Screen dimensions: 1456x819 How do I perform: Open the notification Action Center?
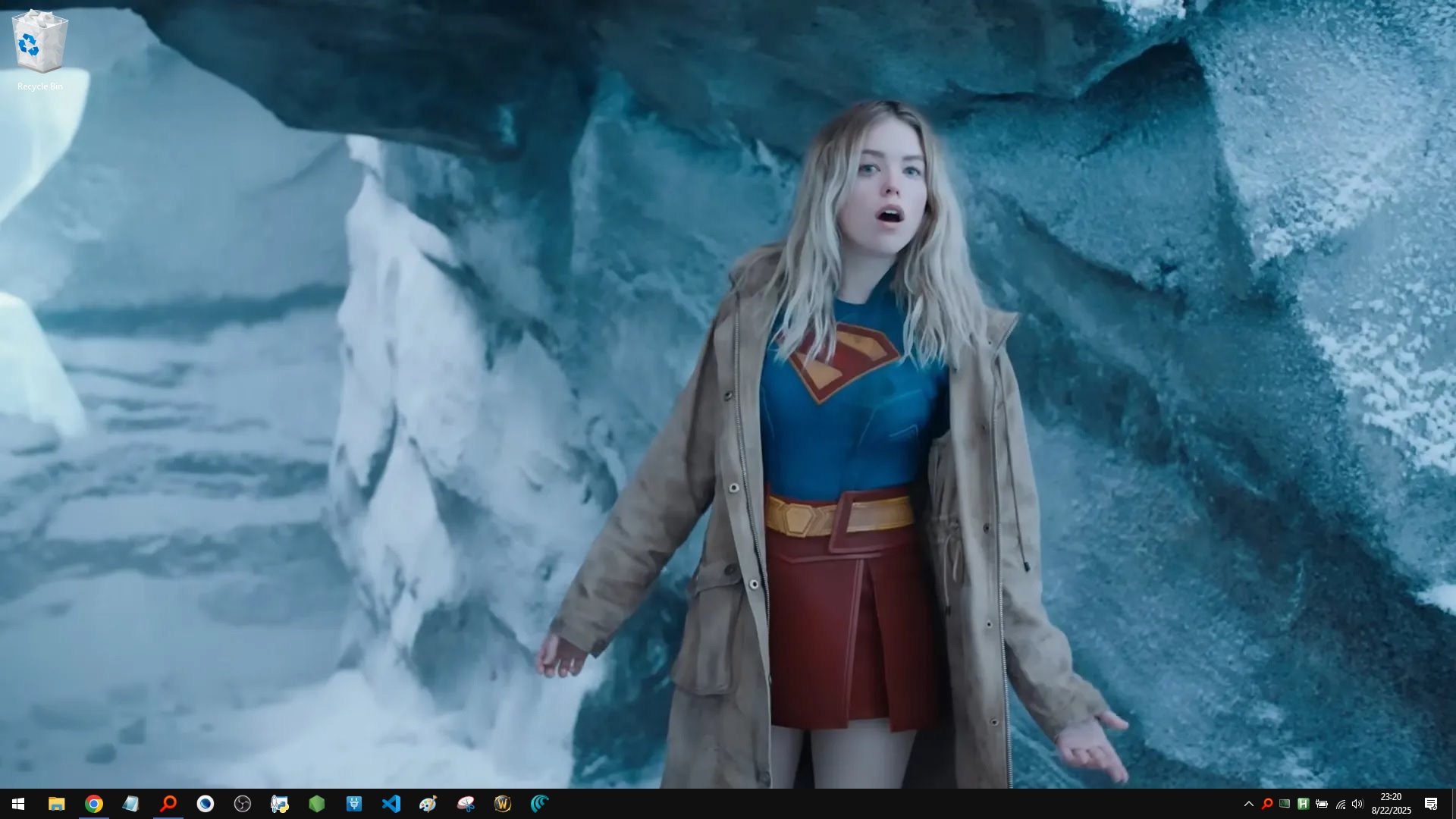click(x=1431, y=804)
